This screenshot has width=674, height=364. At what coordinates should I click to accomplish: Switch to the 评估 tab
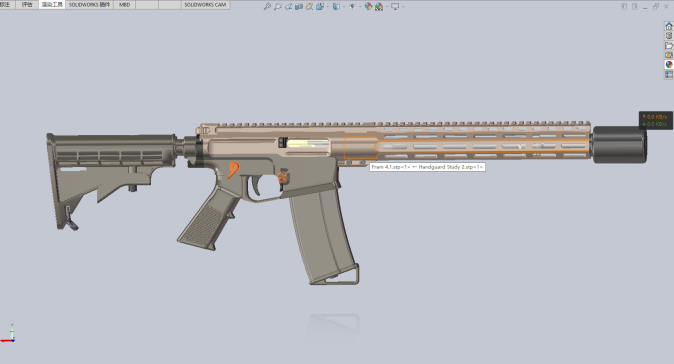[27, 5]
